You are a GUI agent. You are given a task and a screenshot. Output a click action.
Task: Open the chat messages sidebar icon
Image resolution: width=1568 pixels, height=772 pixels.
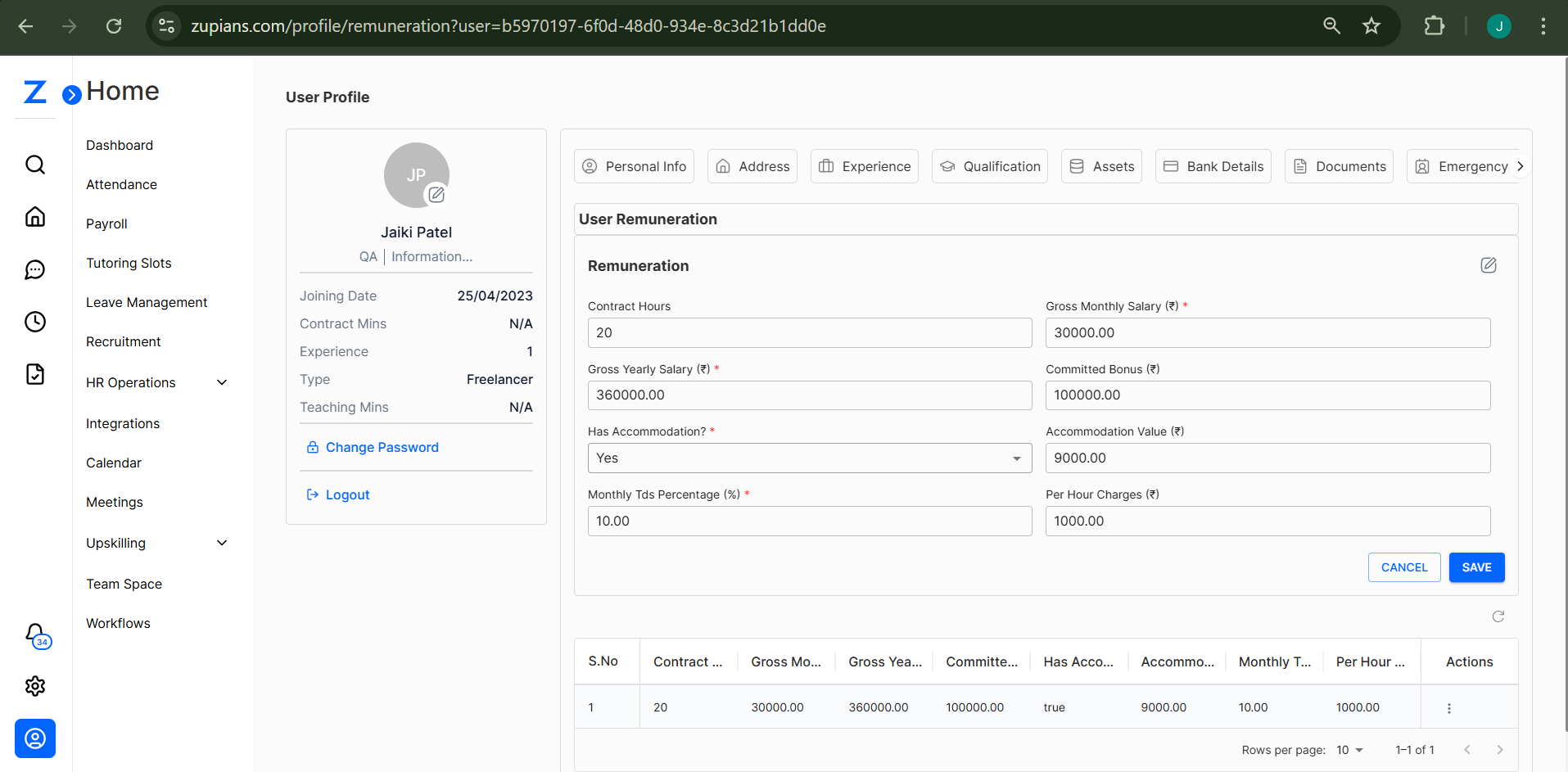pos(35,269)
